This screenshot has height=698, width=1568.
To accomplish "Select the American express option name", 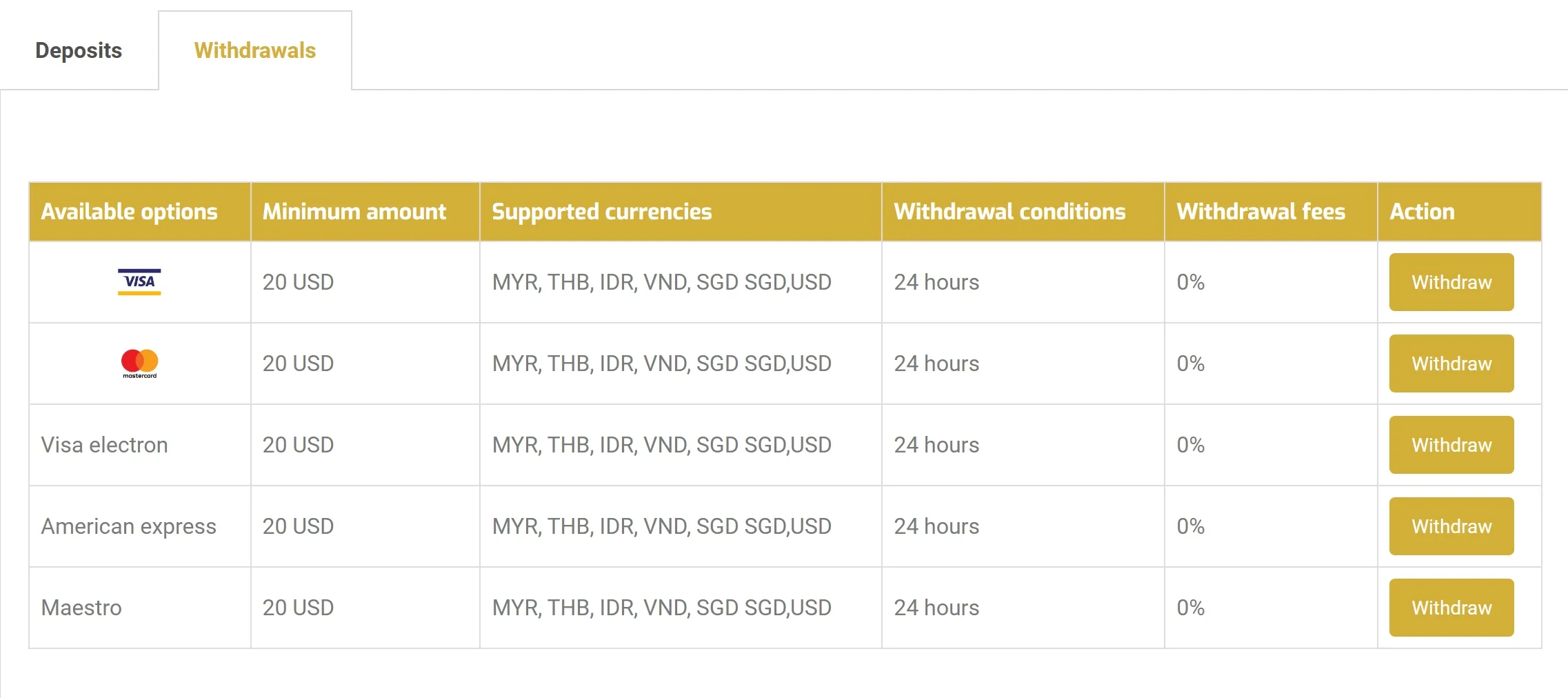I will click(x=129, y=526).
